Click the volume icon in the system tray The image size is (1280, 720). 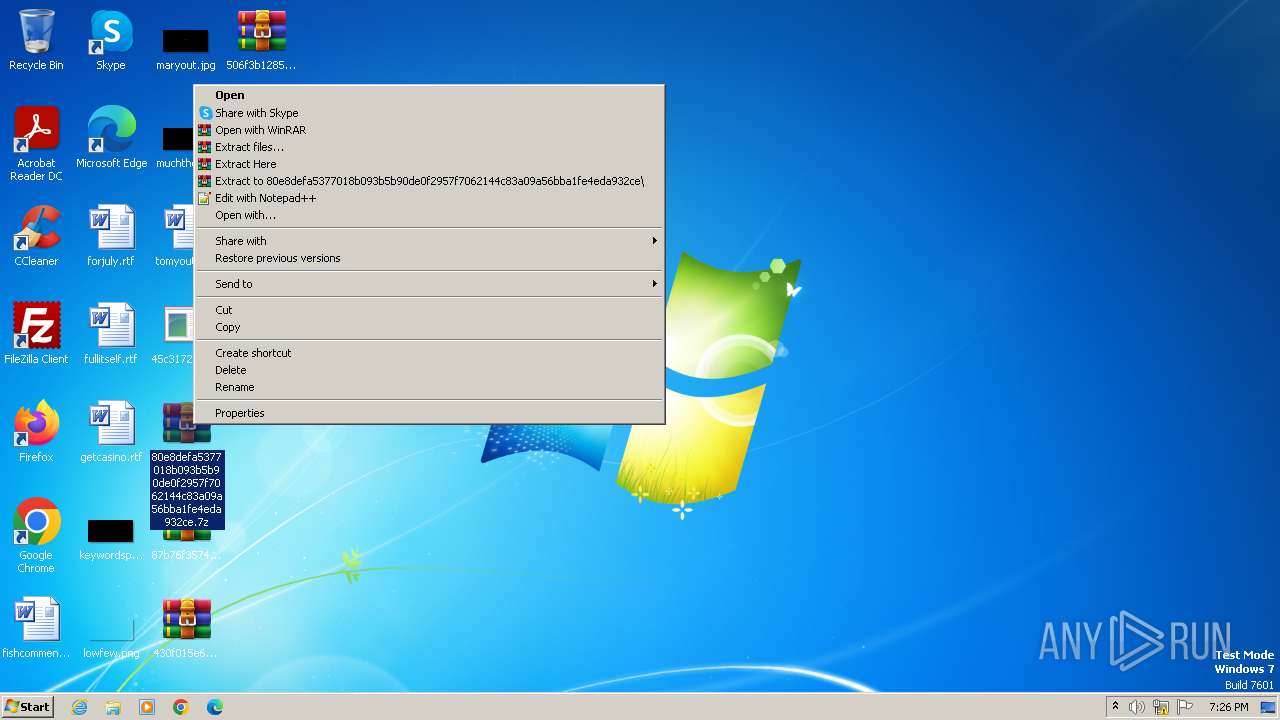coord(1137,707)
